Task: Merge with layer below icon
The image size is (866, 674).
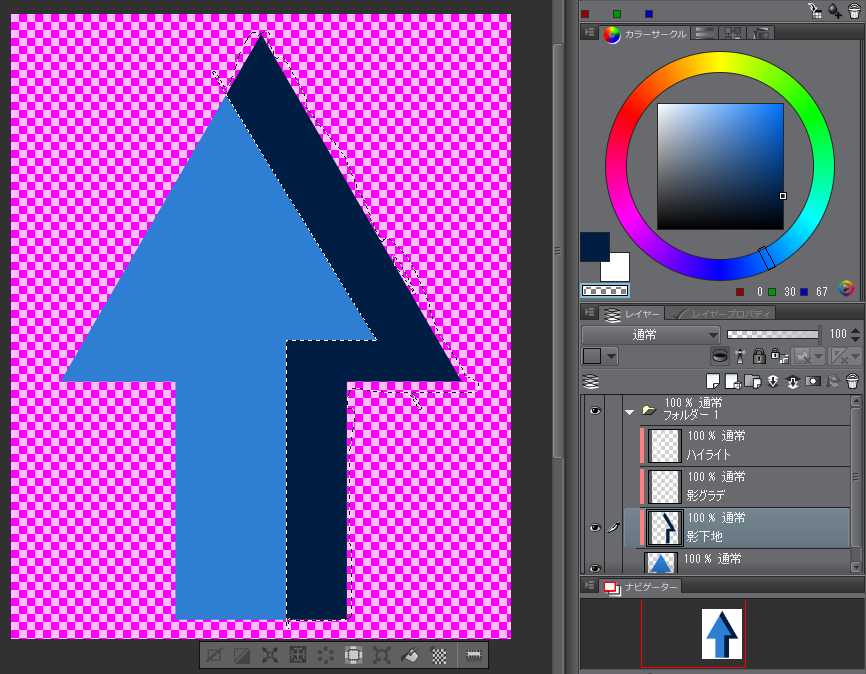Action: point(793,381)
